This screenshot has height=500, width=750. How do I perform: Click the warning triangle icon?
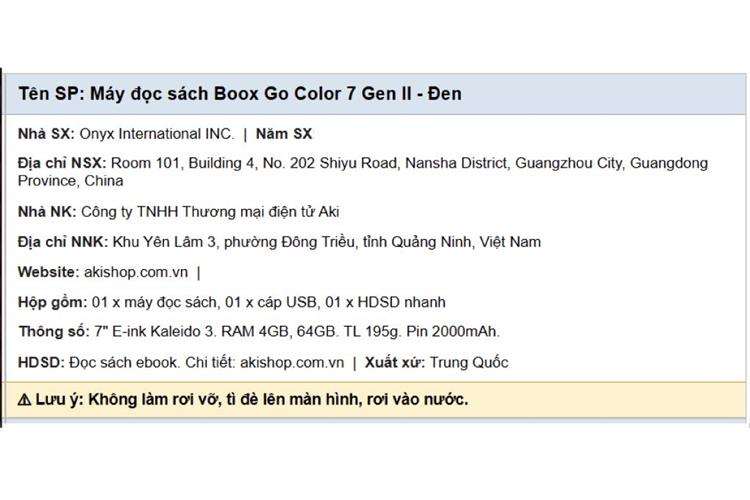[24, 400]
